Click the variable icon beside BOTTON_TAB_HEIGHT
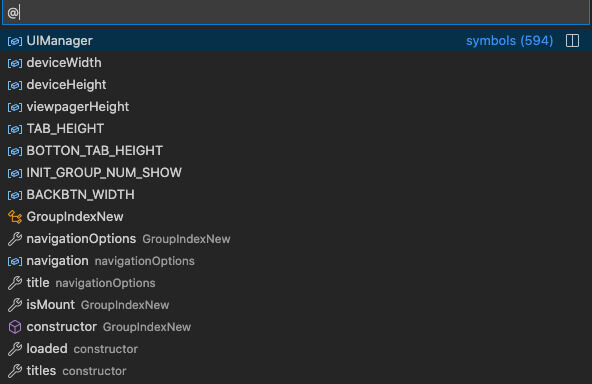The height and width of the screenshot is (384, 592). pyautogui.click(x=15, y=151)
